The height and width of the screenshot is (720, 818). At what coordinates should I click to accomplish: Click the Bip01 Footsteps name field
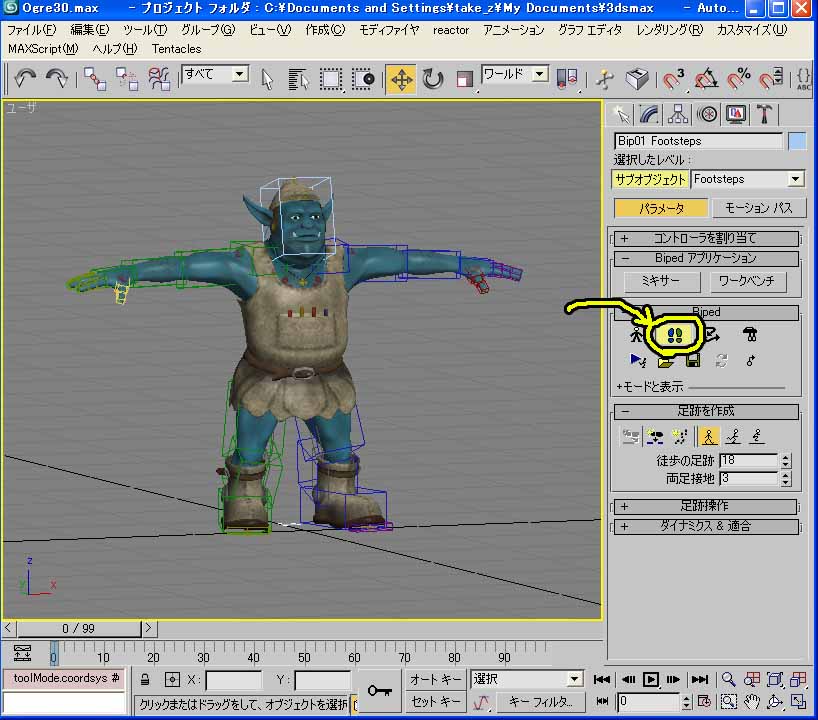pyautogui.click(x=698, y=141)
